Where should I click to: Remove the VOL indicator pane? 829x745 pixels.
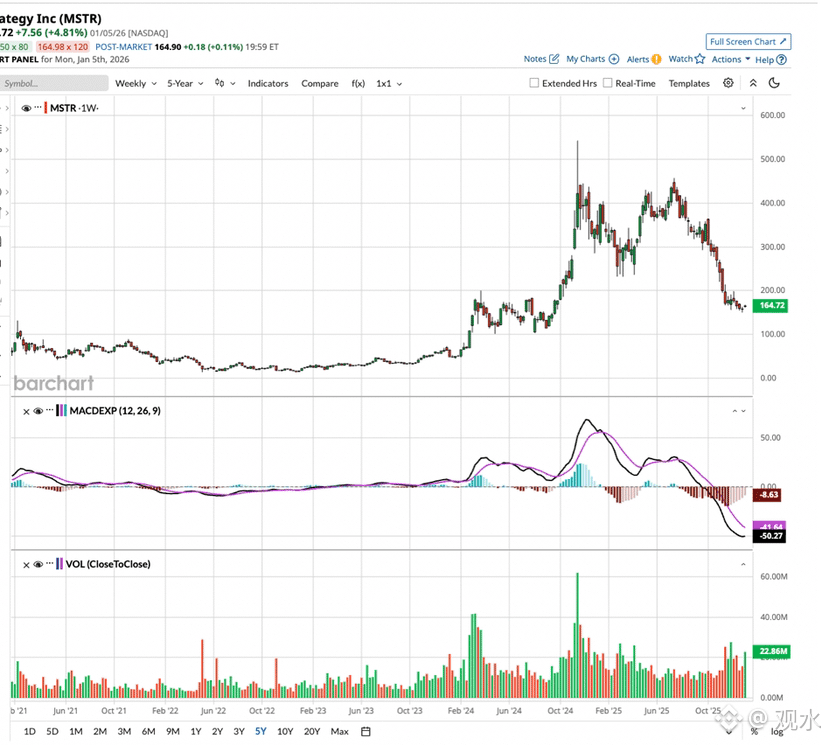tap(26, 565)
